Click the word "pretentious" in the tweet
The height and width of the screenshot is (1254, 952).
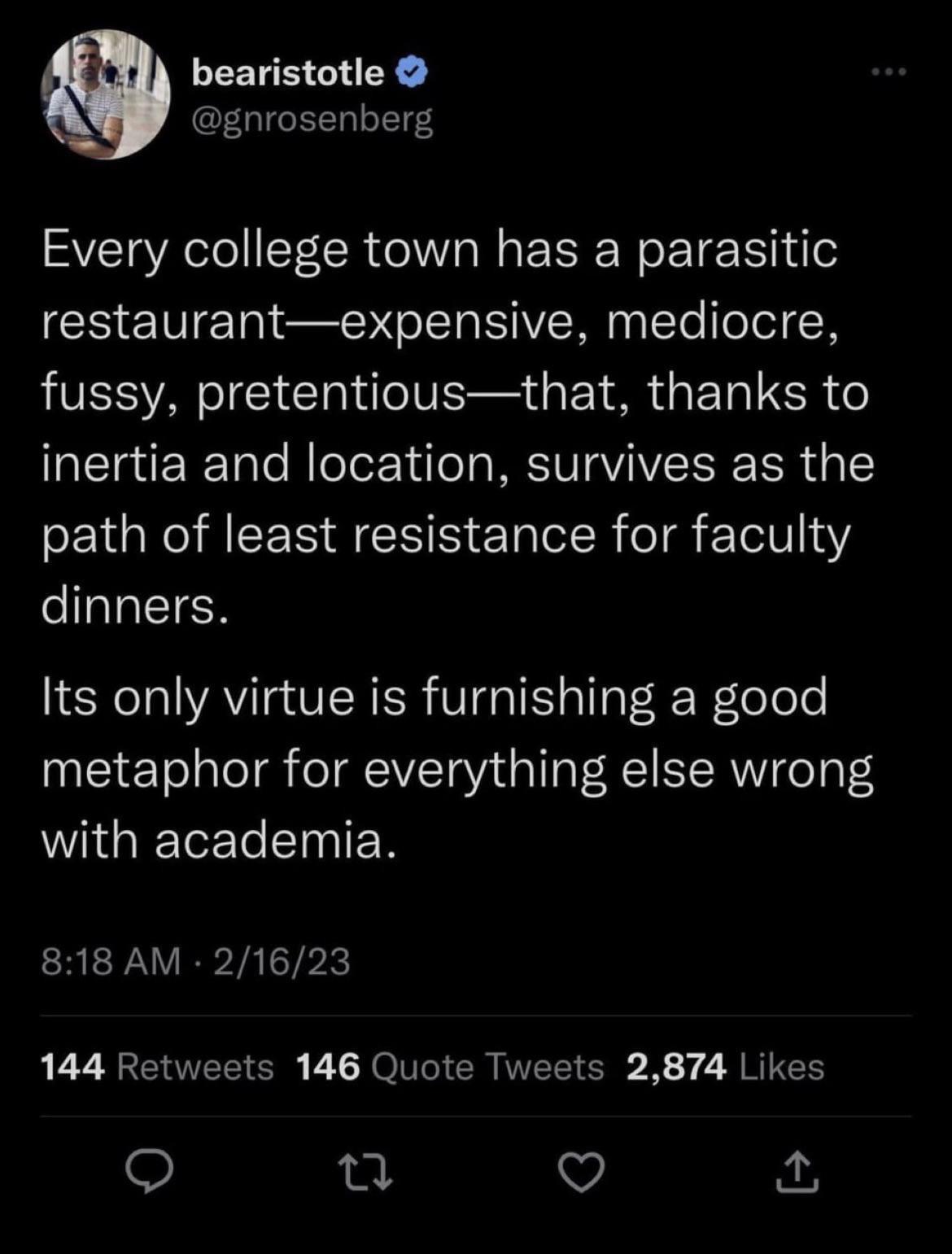coord(330,394)
